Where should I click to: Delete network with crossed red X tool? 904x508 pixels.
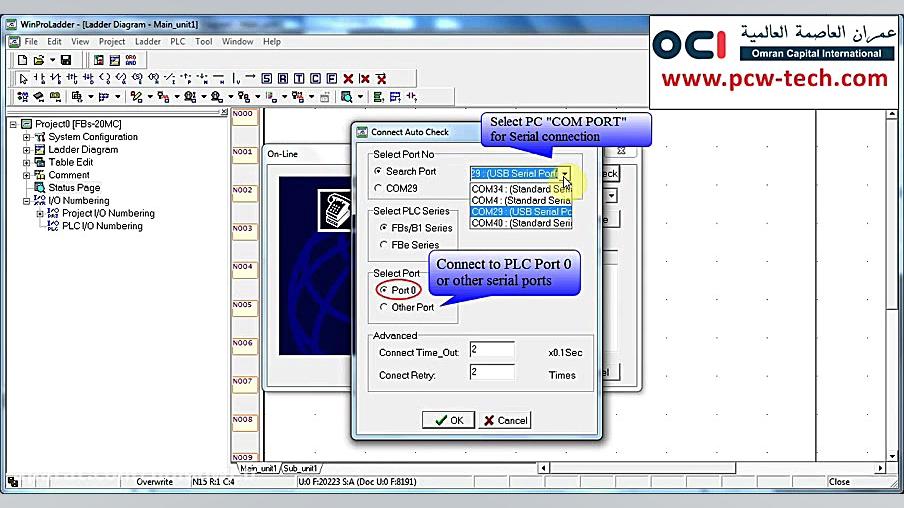coord(381,78)
